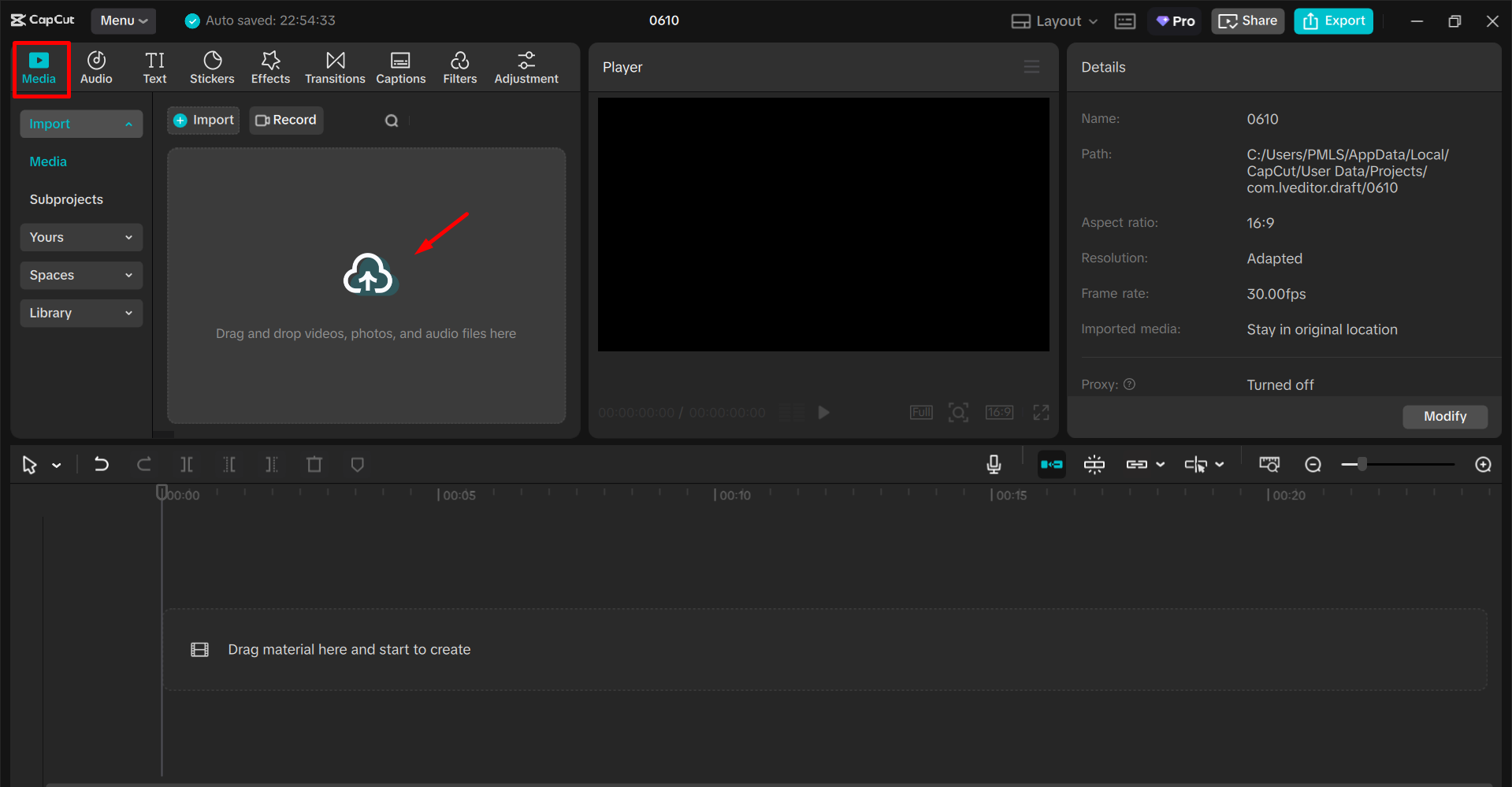Select the Stickers panel icon
Image resolution: width=1512 pixels, height=787 pixels.
point(212,66)
